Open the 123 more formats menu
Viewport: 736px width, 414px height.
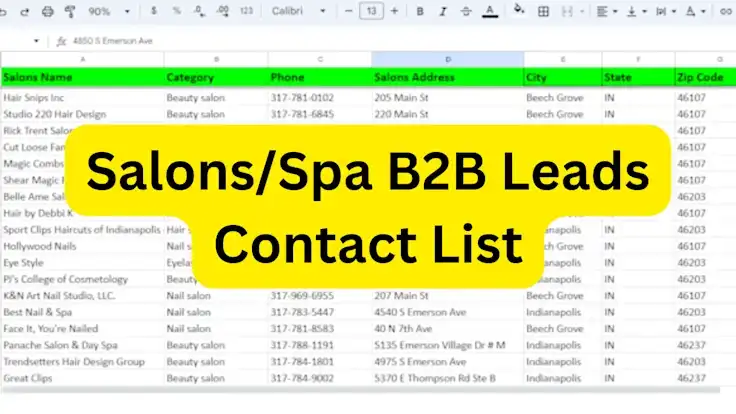[246, 11]
